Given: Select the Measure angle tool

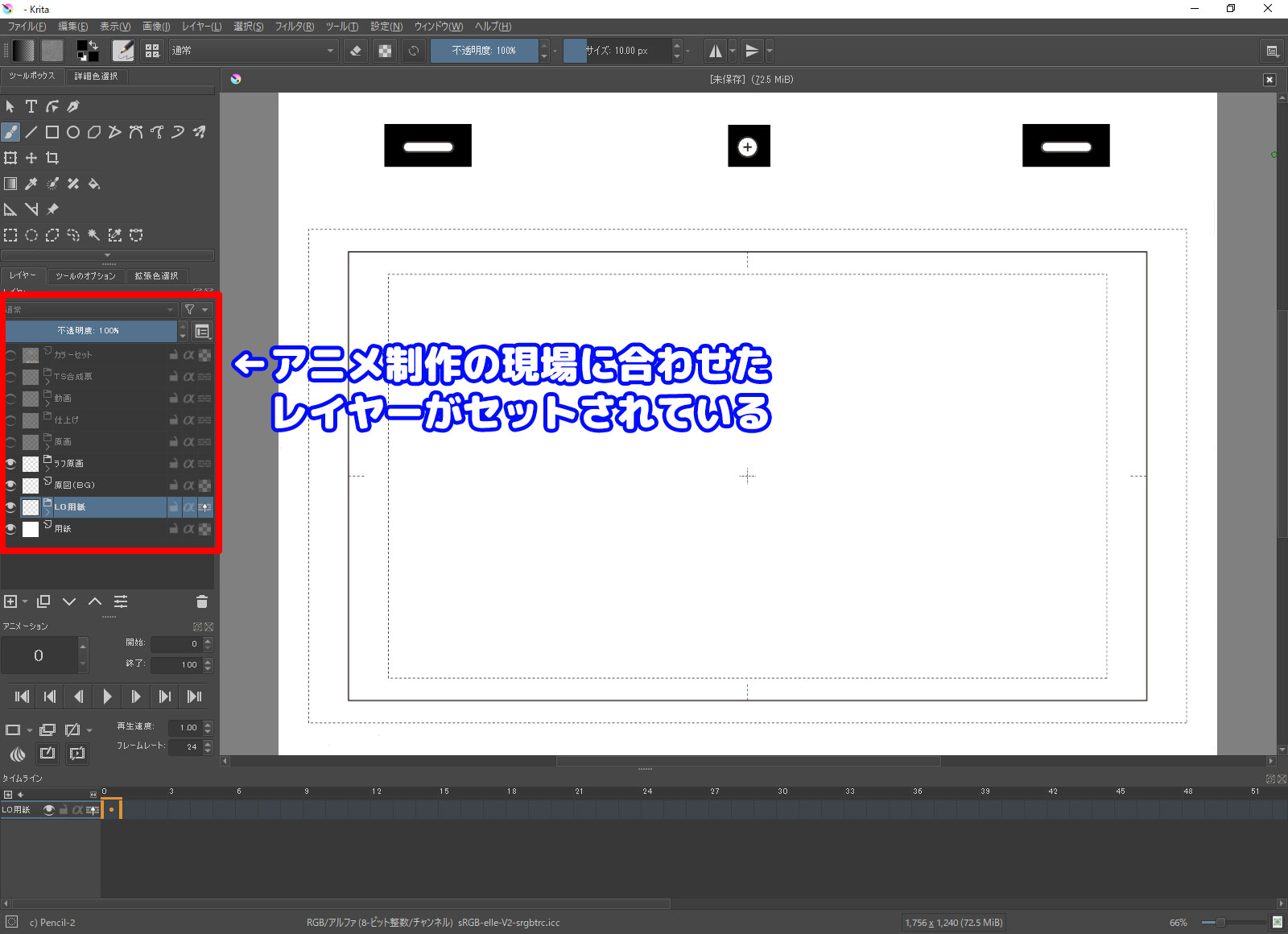Looking at the screenshot, I should coord(31,209).
